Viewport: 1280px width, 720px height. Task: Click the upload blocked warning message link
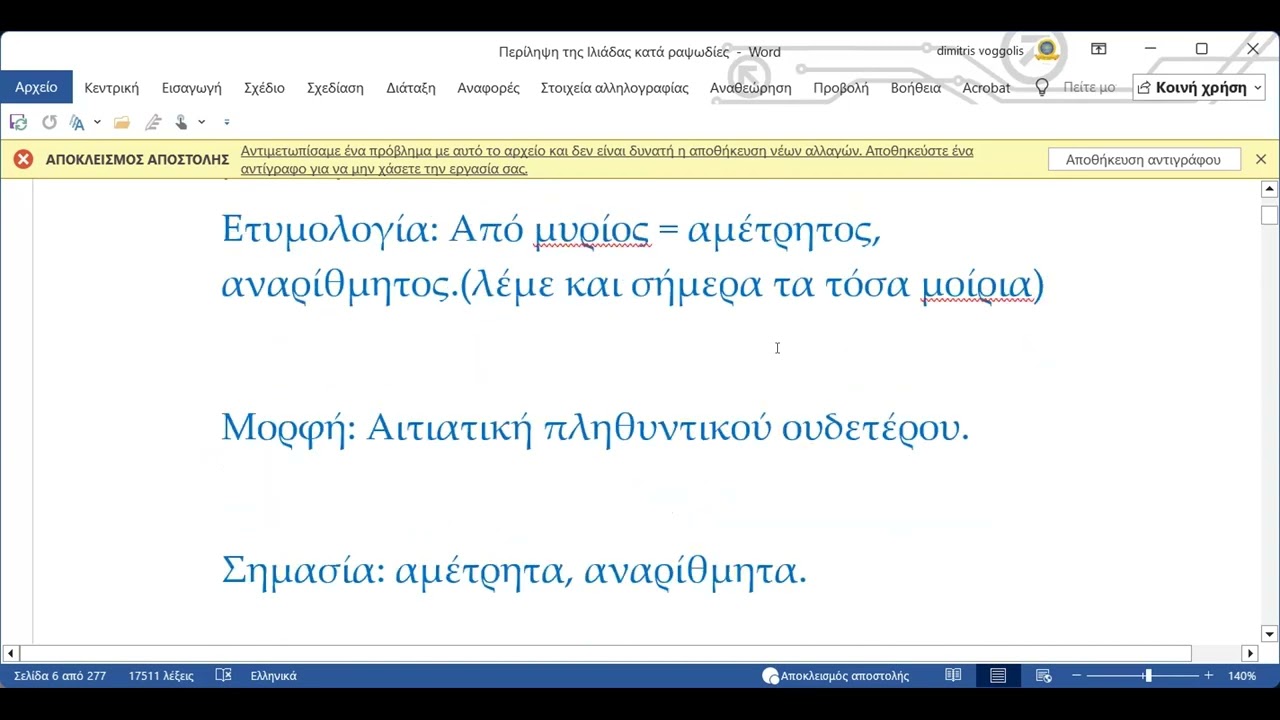[x=607, y=160]
